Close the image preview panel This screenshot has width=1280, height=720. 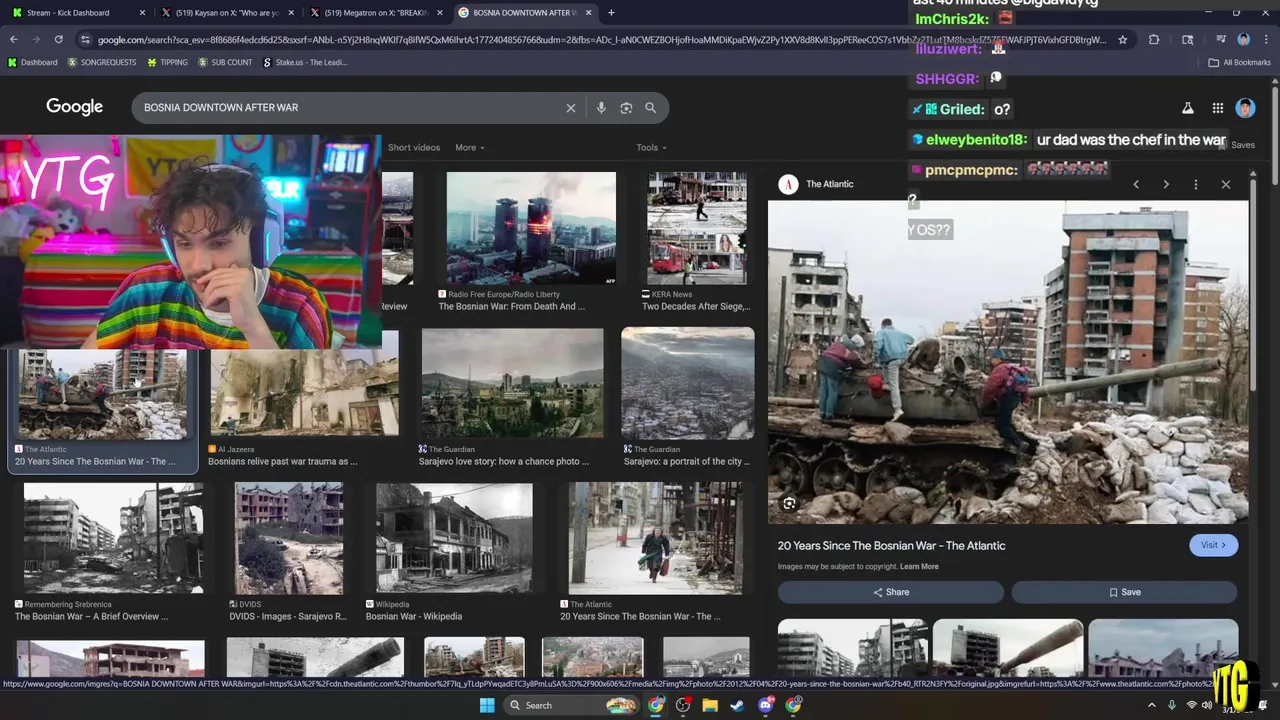pyautogui.click(x=1226, y=184)
